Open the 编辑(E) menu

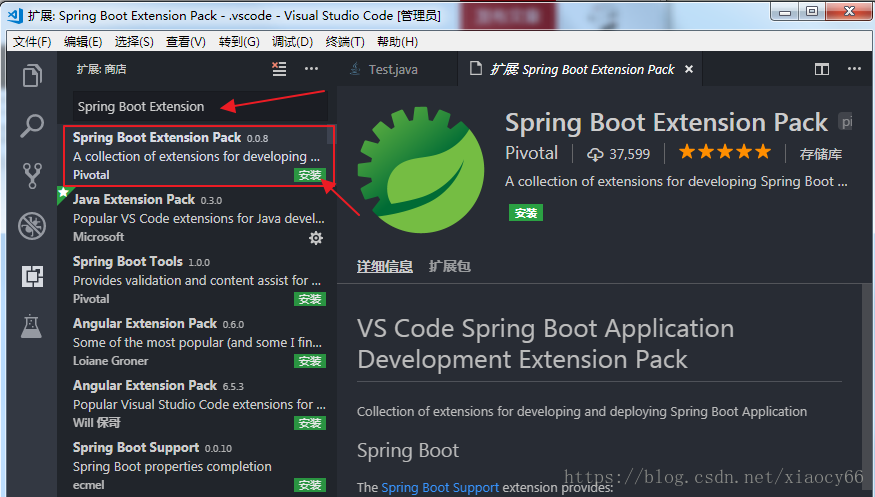83,42
